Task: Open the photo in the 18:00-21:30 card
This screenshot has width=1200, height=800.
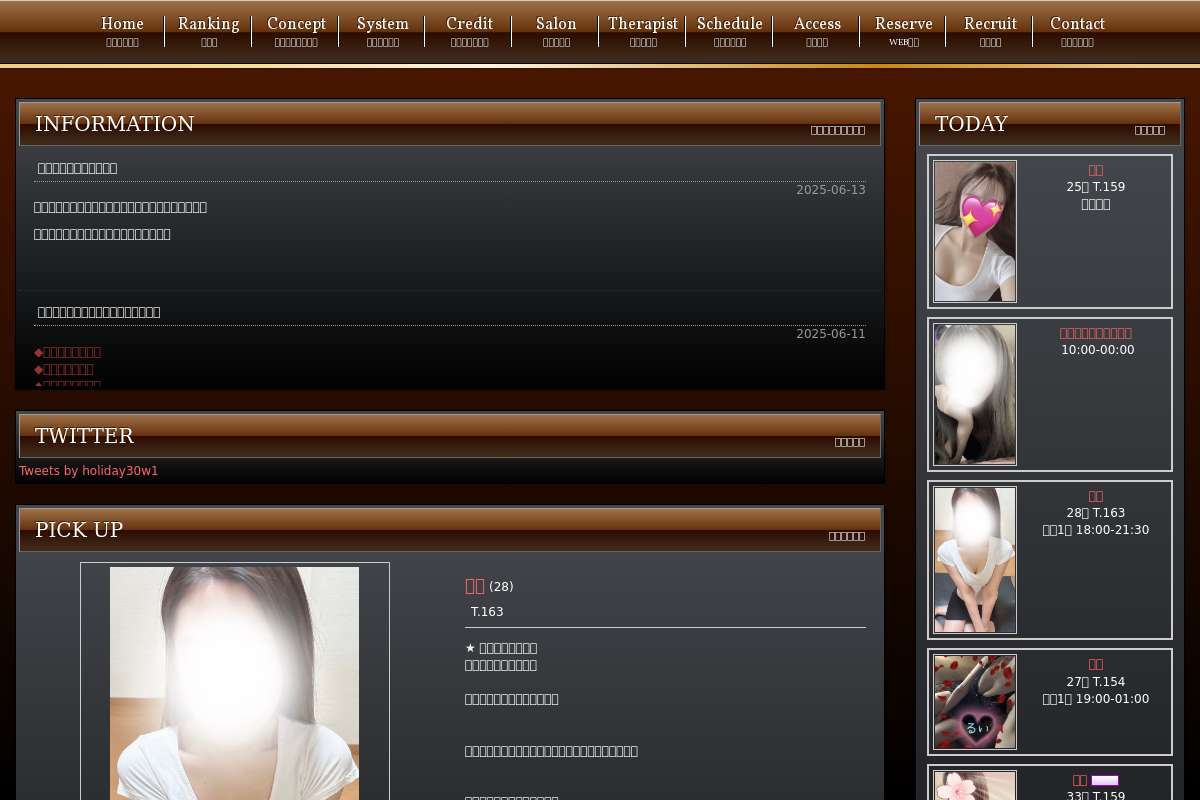Action: (x=975, y=560)
